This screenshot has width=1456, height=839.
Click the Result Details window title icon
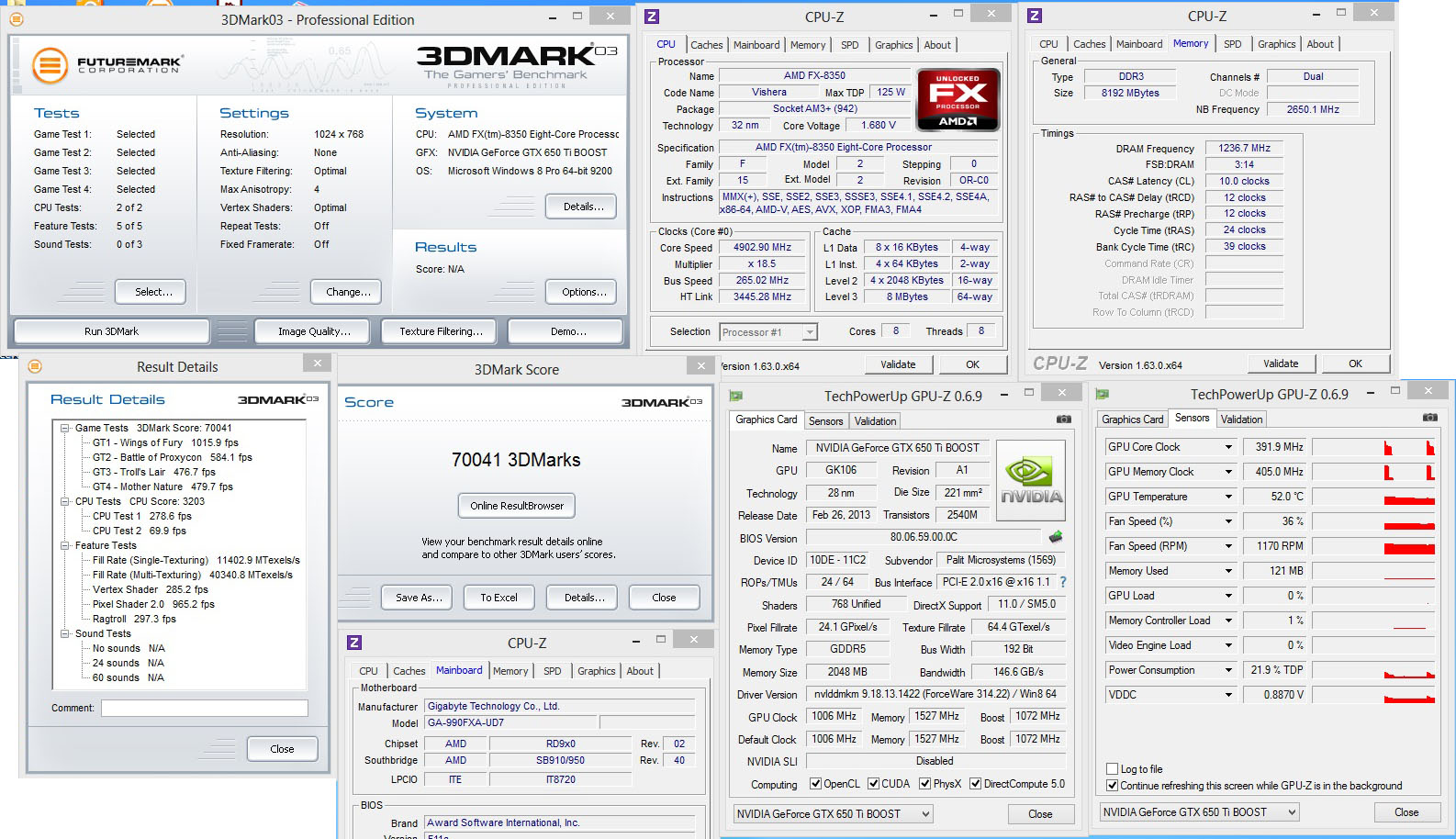point(35,366)
